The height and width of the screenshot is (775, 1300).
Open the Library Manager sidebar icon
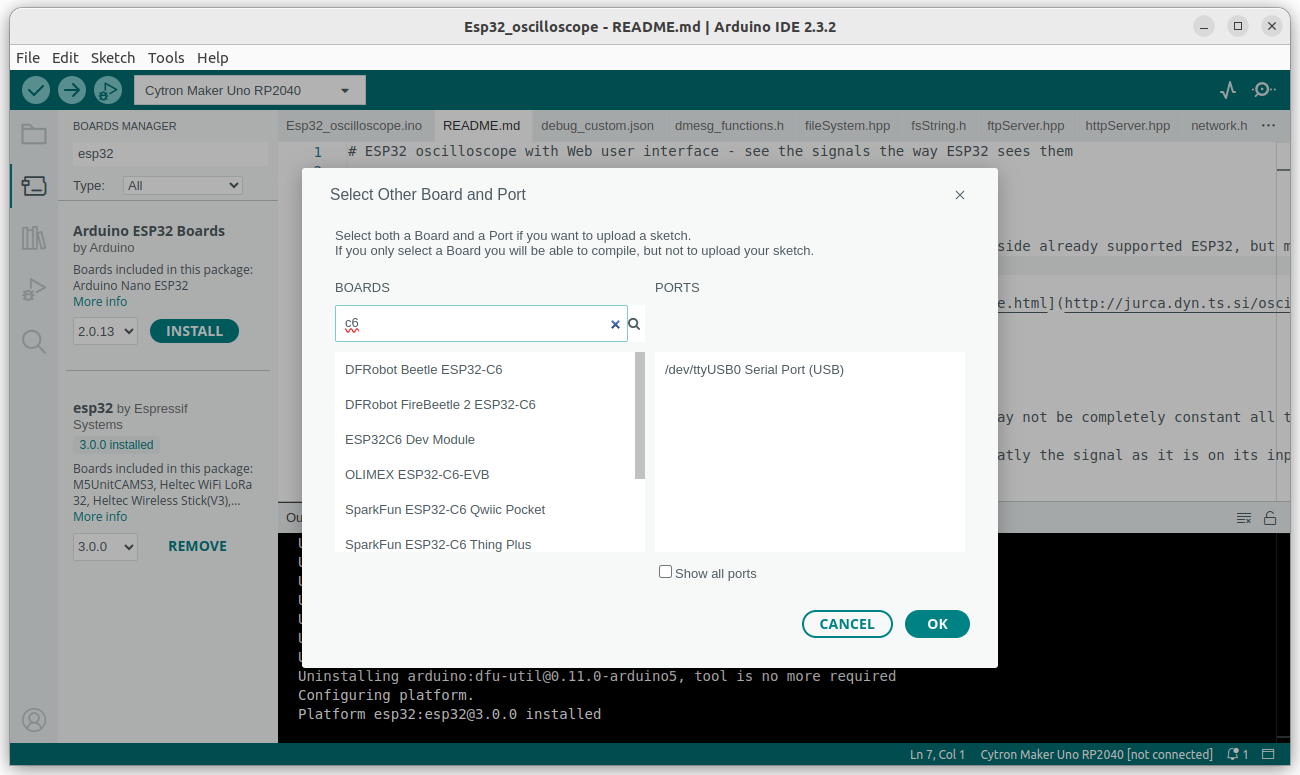click(34, 238)
